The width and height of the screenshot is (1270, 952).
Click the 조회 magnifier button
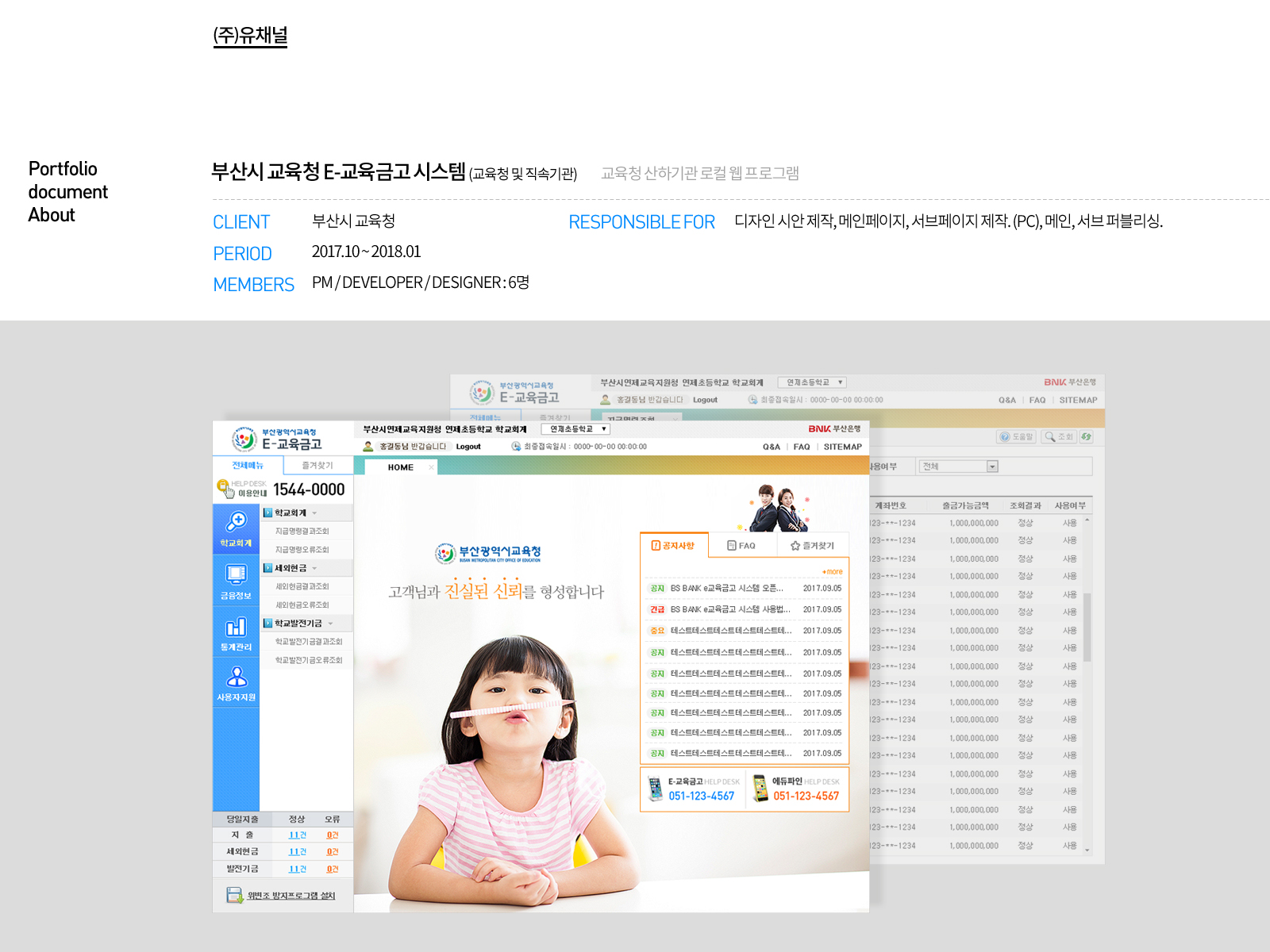point(1059,436)
